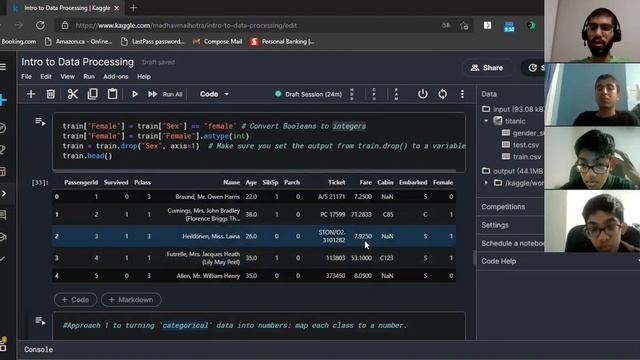Viewport: 640px width, 360px height.
Task: Click the Name column header in the table
Action: 231,182
